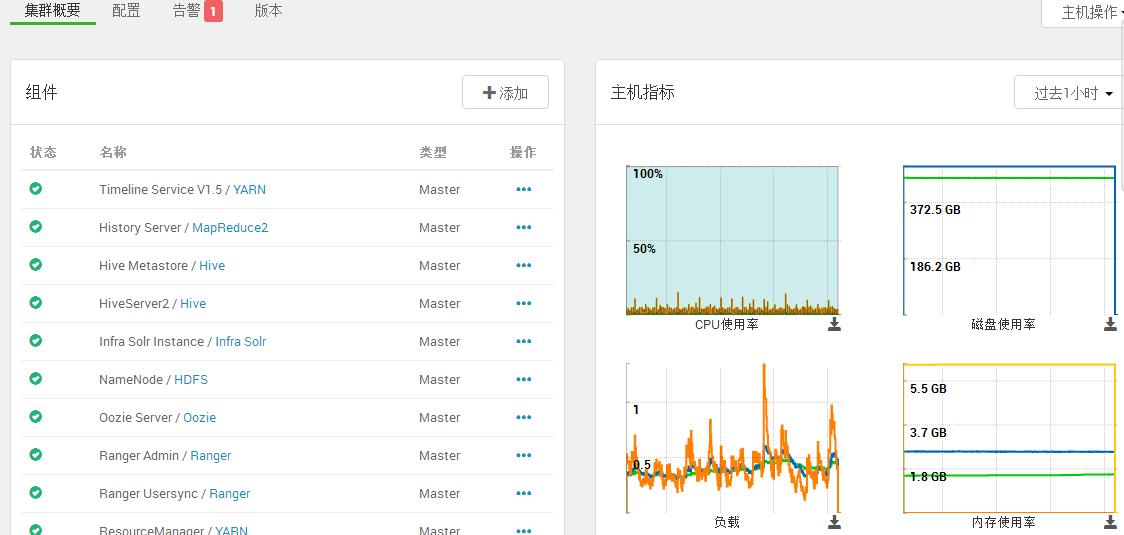Image resolution: width=1124 pixels, height=535 pixels.
Task: Click green status icon for History Server
Action: point(35,227)
